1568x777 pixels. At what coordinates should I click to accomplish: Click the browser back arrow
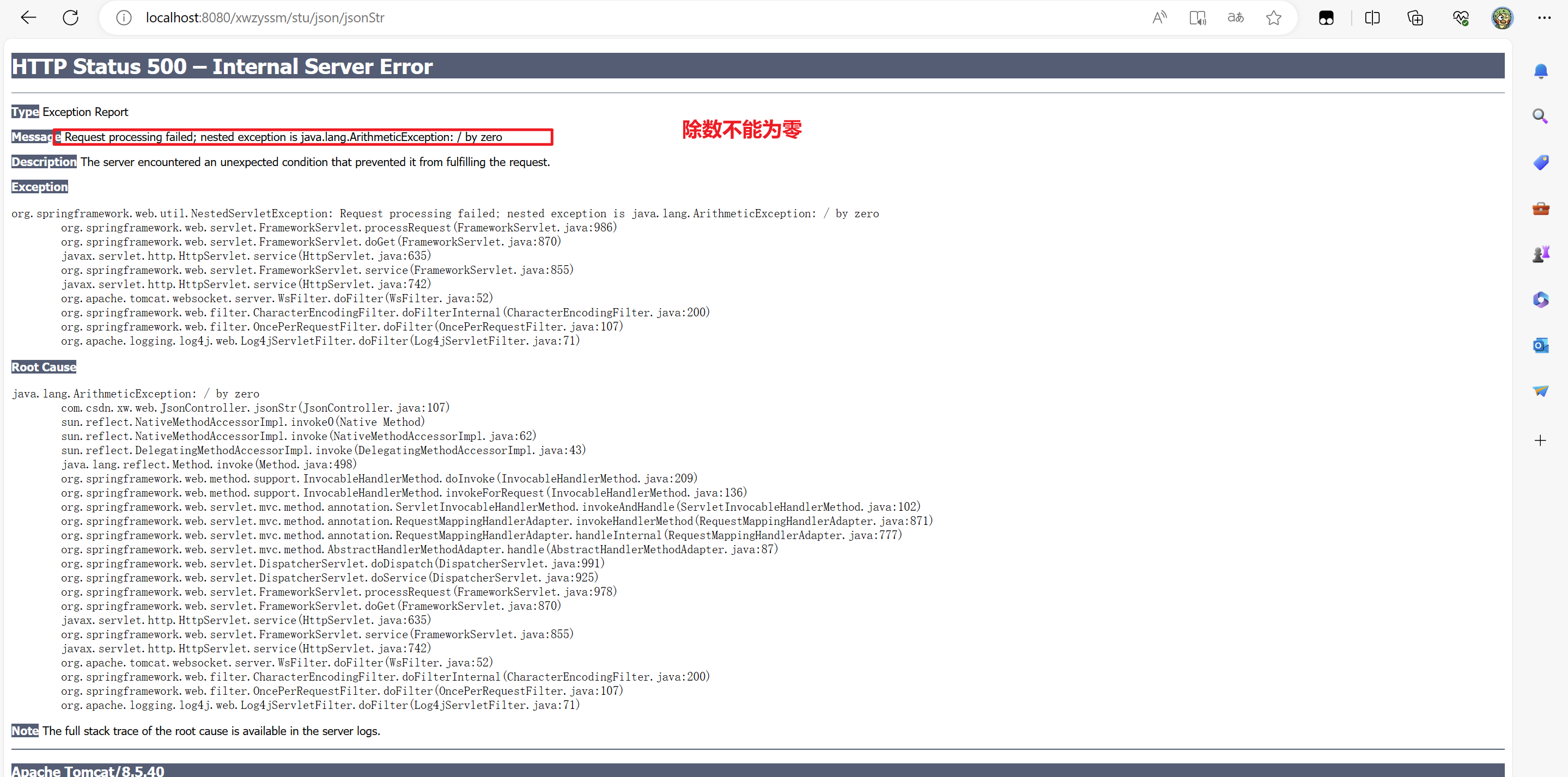[x=28, y=17]
